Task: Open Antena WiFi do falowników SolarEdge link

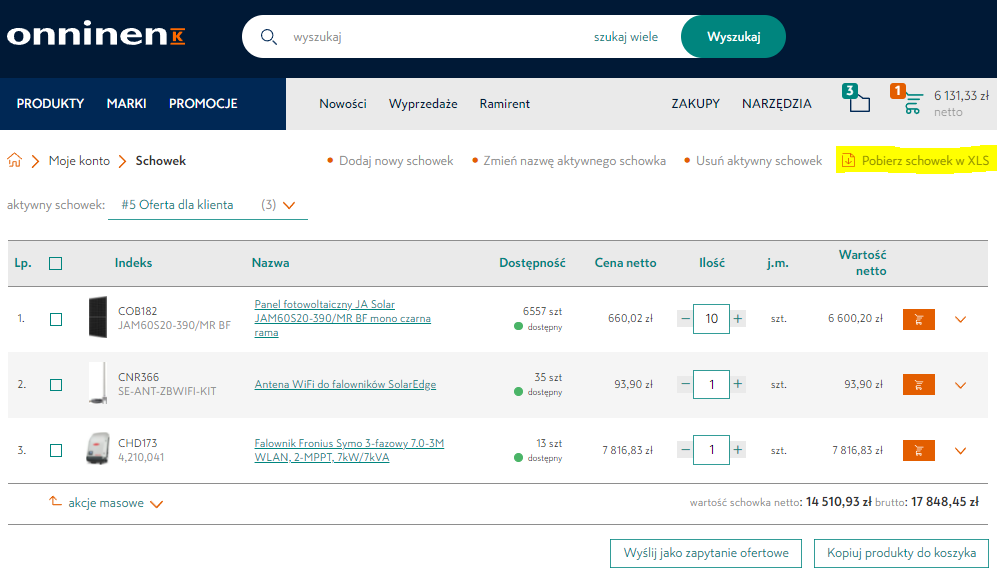Action: [345, 384]
